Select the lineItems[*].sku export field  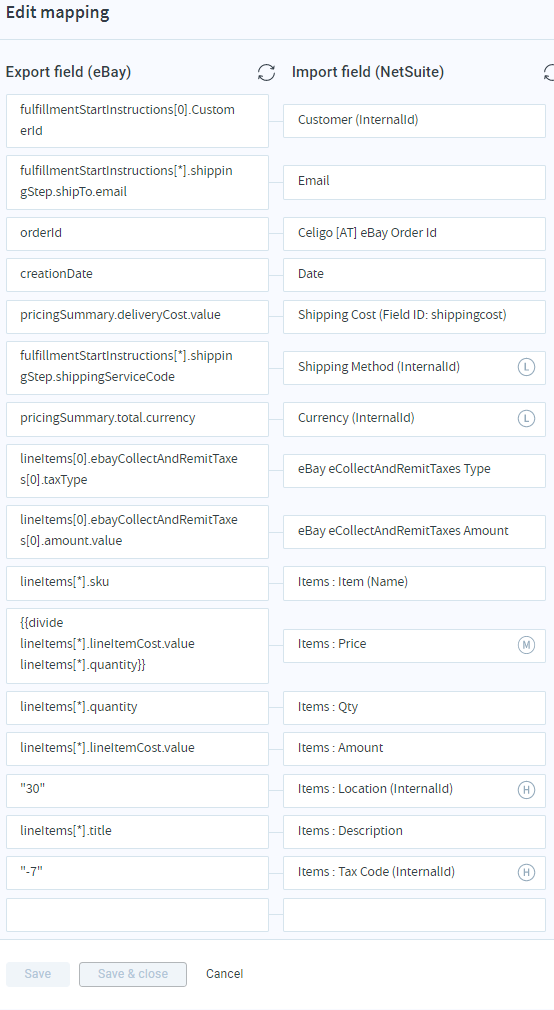(137, 583)
